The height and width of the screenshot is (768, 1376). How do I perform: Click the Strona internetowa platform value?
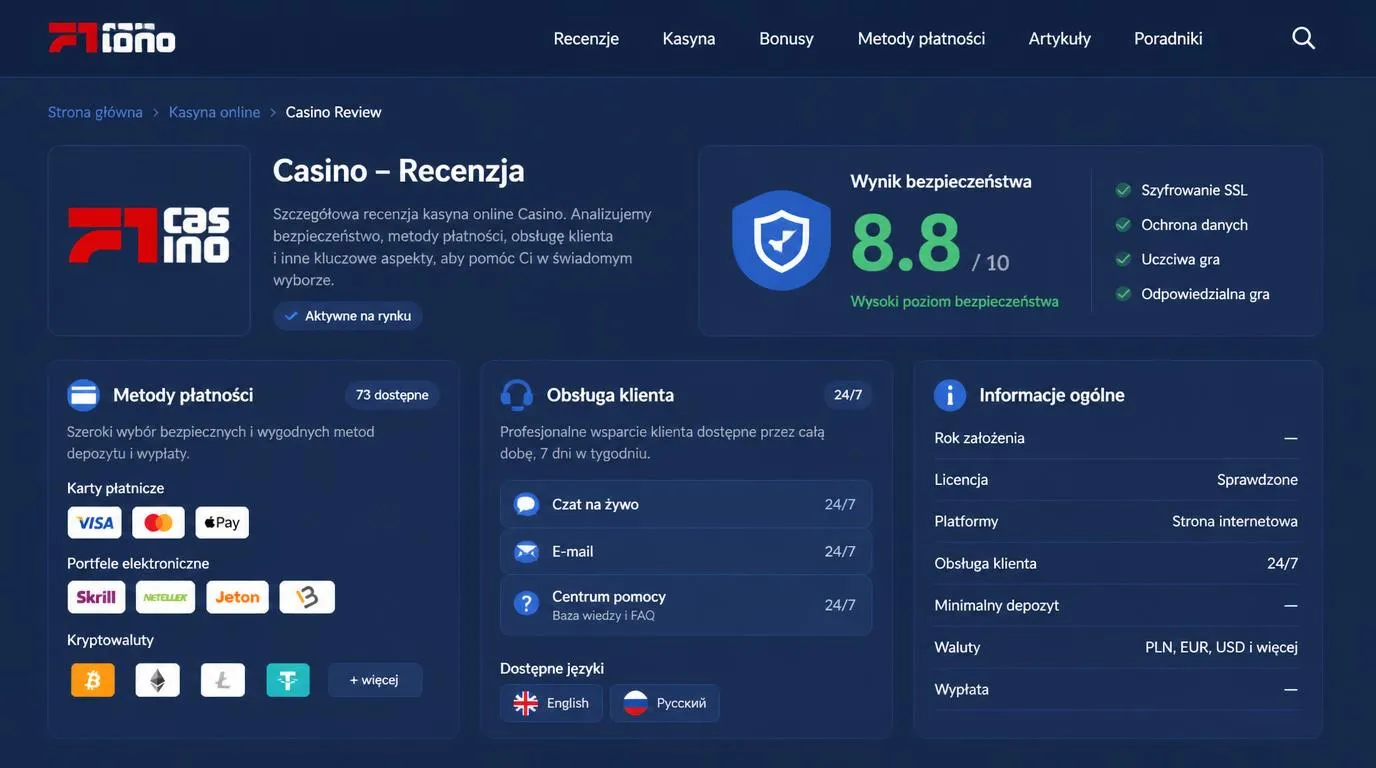point(1235,521)
